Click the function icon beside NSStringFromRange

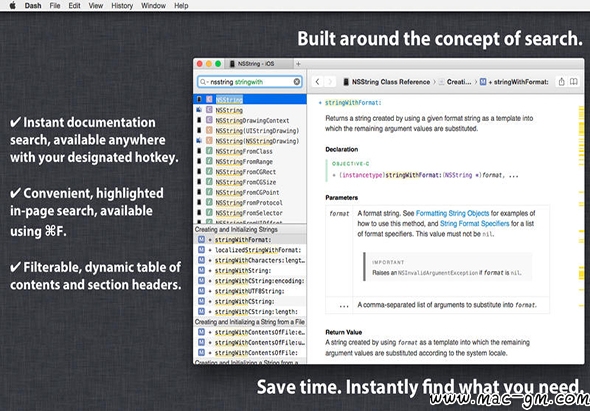tap(209, 161)
